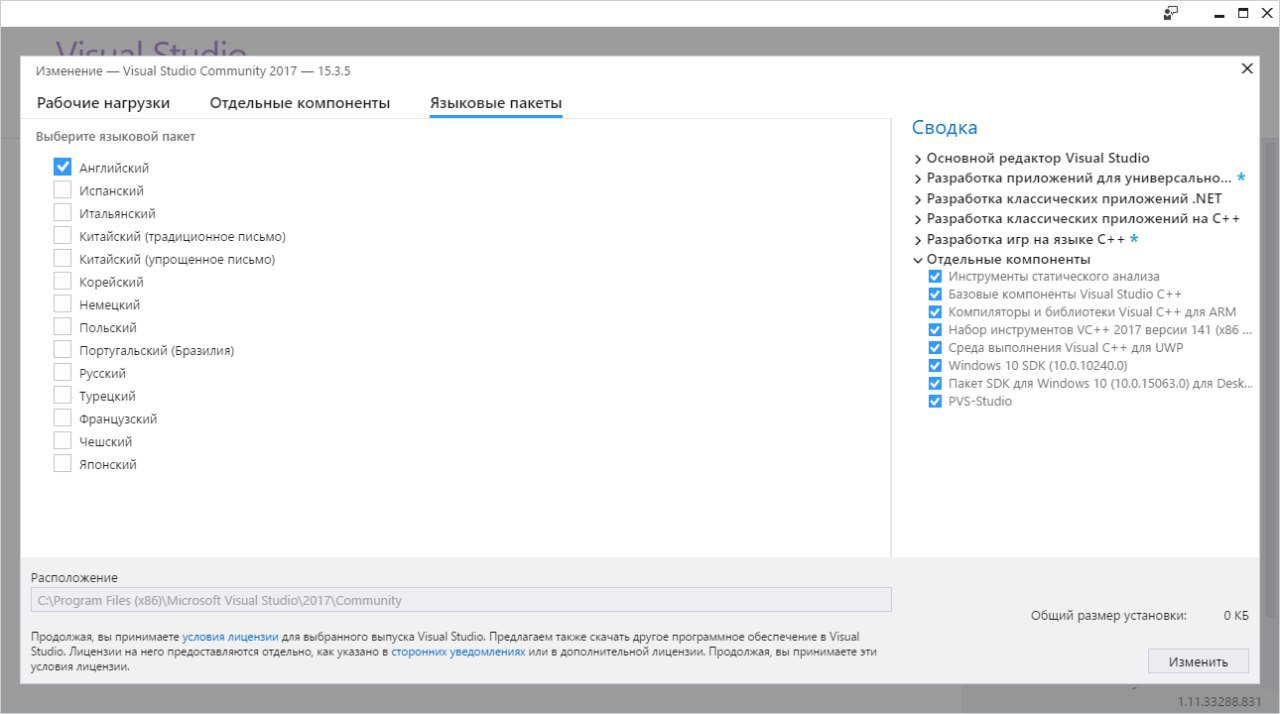Check Португальский (Бразилия) language pack
The image size is (1280, 714).
point(62,350)
